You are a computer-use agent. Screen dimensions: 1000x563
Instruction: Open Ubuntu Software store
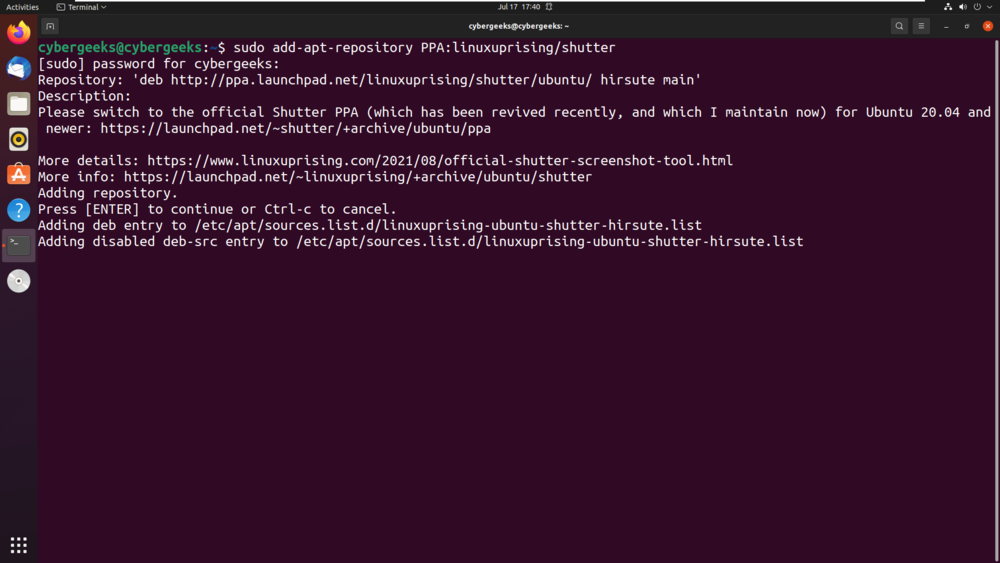[x=19, y=175]
